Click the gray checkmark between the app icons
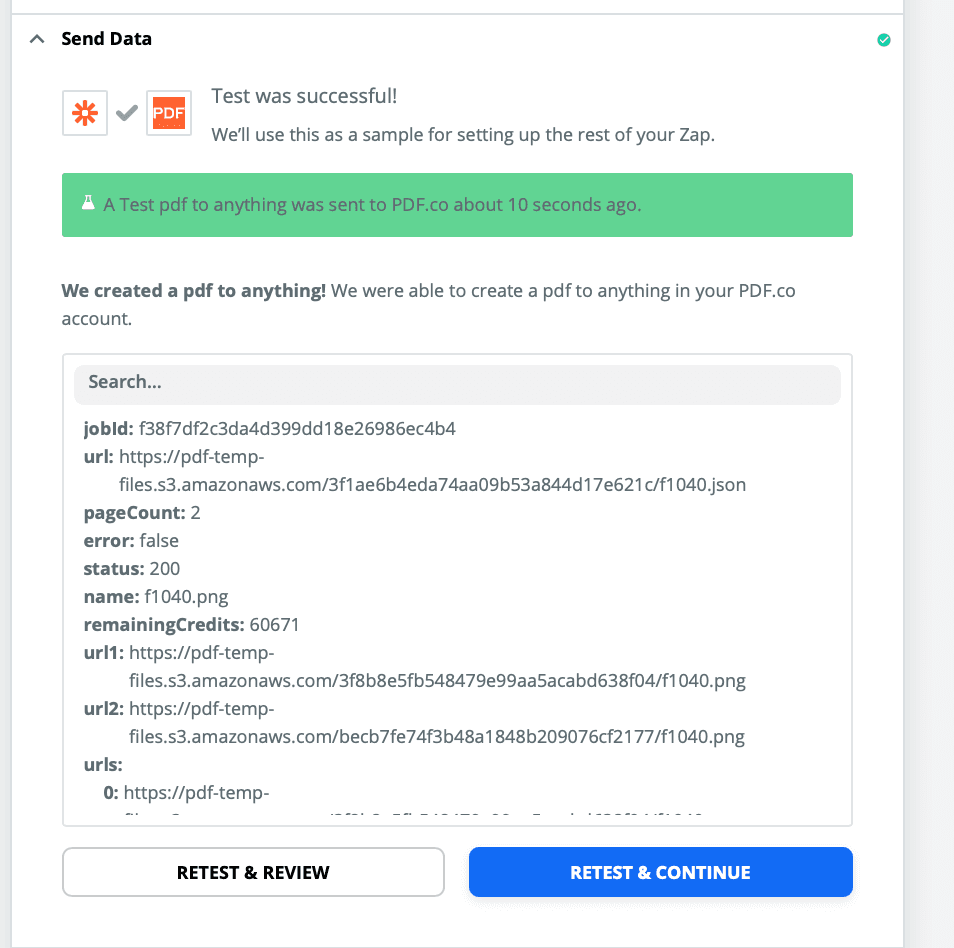Image resolution: width=954 pixels, height=948 pixels. pyautogui.click(x=126, y=113)
